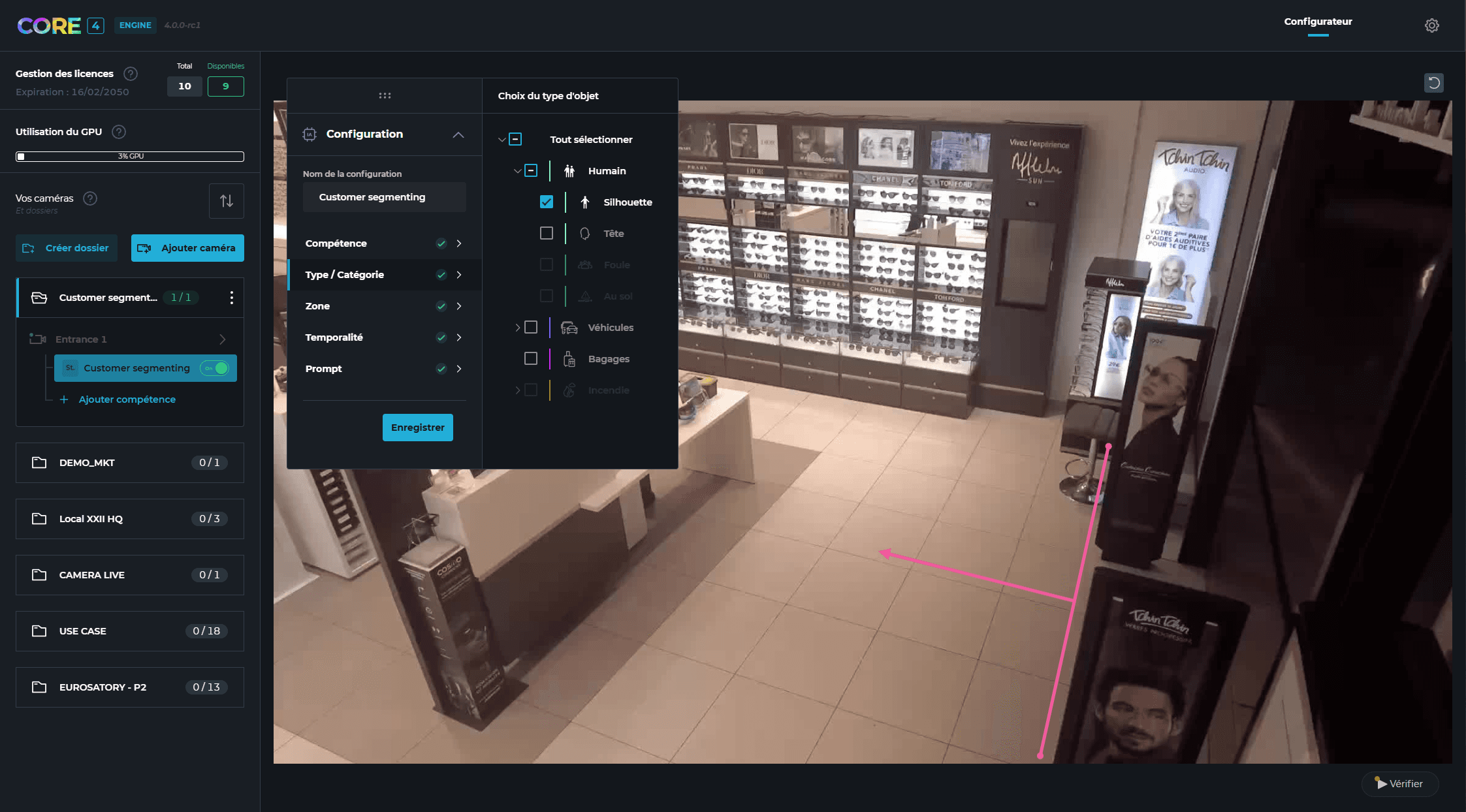Toggle Customer segmenting skill switch off
This screenshot has width=1466, height=812.
click(215, 368)
